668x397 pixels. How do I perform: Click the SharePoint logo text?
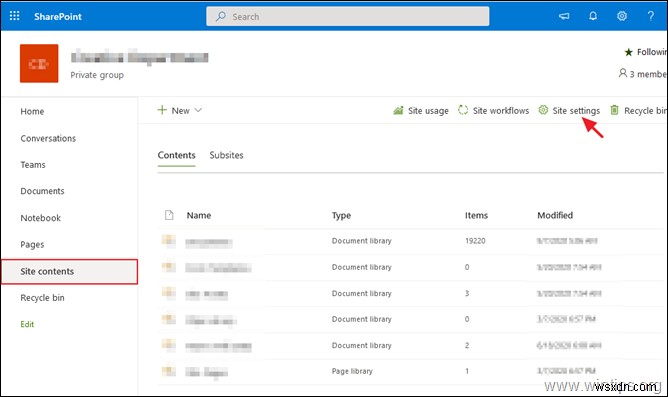[58, 17]
